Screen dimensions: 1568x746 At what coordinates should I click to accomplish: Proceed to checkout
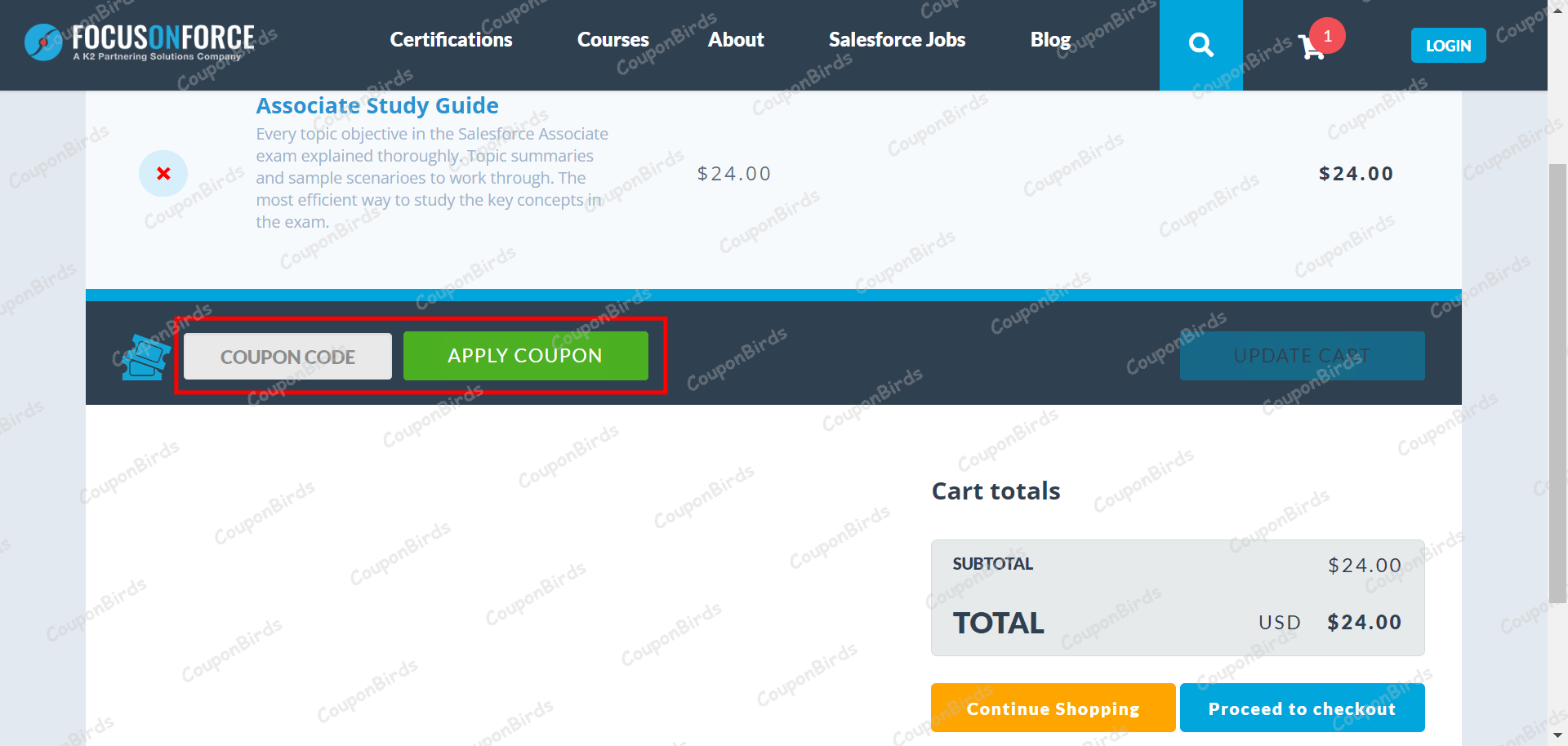(x=1302, y=708)
